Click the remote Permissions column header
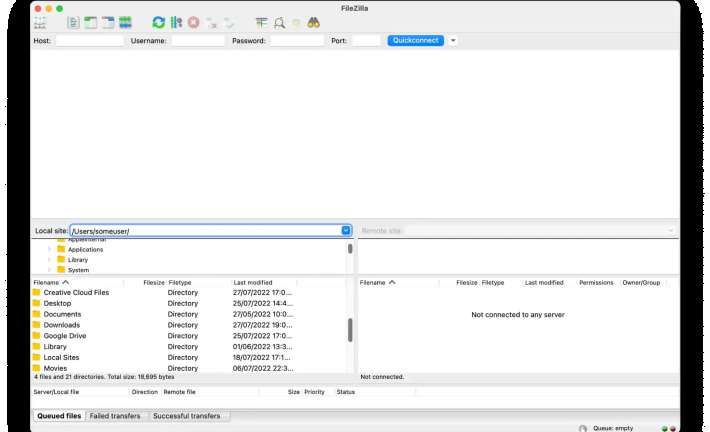710x432 pixels. [596, 282]
